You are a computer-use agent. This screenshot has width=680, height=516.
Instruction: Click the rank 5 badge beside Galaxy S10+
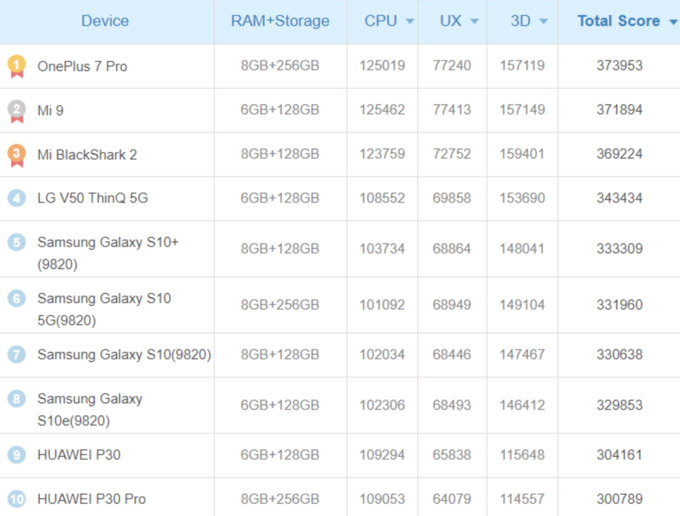pyautogui.click(x=16, y=242)
